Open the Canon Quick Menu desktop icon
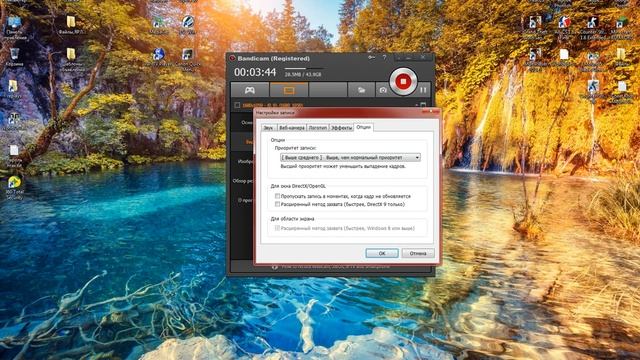The image size is (640, 360). pyautogui.click(x=188, y=59)
